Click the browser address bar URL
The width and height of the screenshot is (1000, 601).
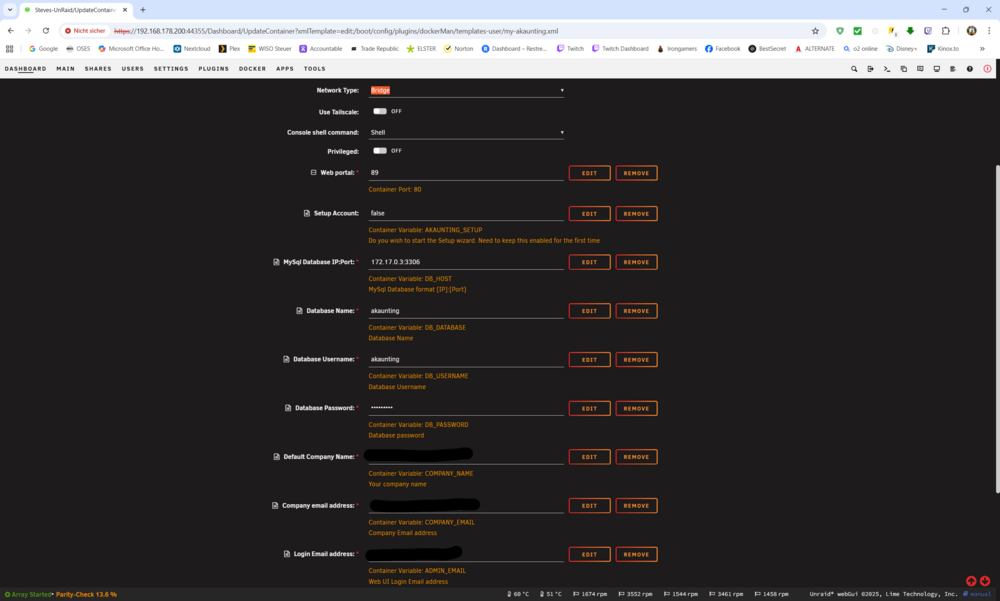[335, 31]
